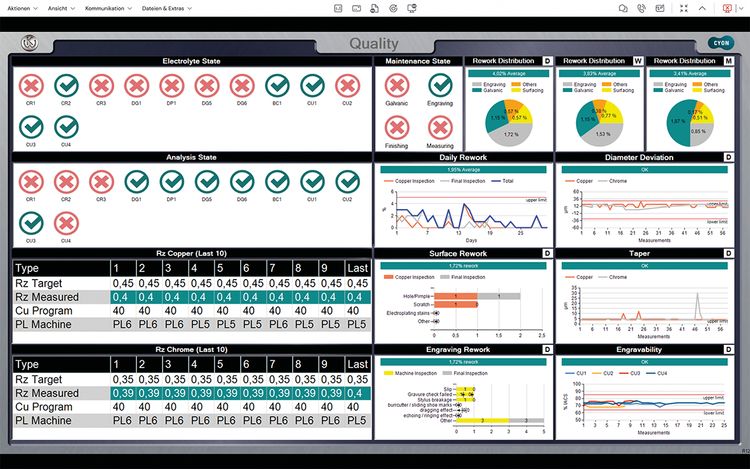Click the Quality header title
This screenshot has width=750, height=469.
tap(374, 44)
